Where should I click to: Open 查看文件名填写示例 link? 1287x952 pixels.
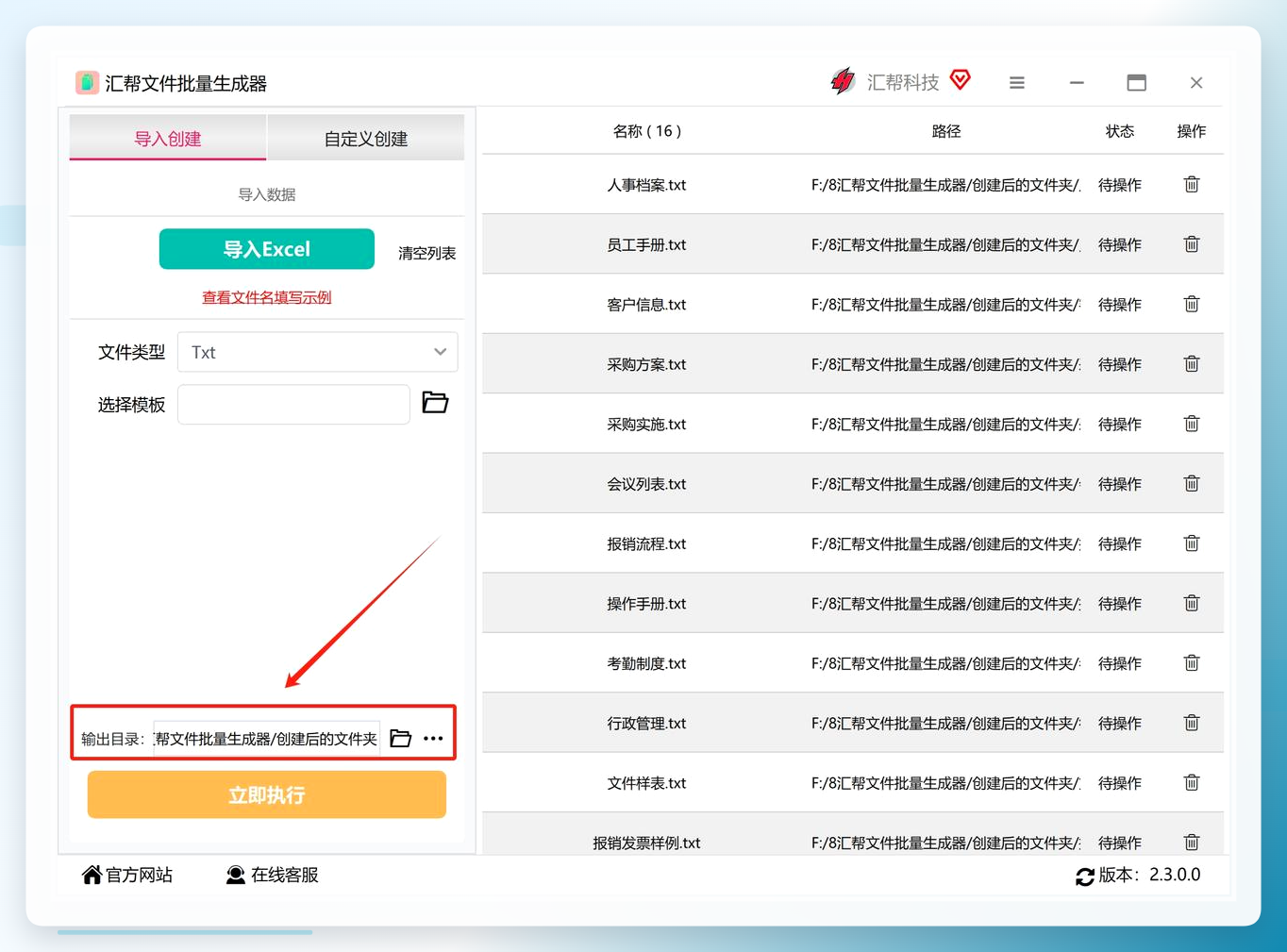click(267, 297)
